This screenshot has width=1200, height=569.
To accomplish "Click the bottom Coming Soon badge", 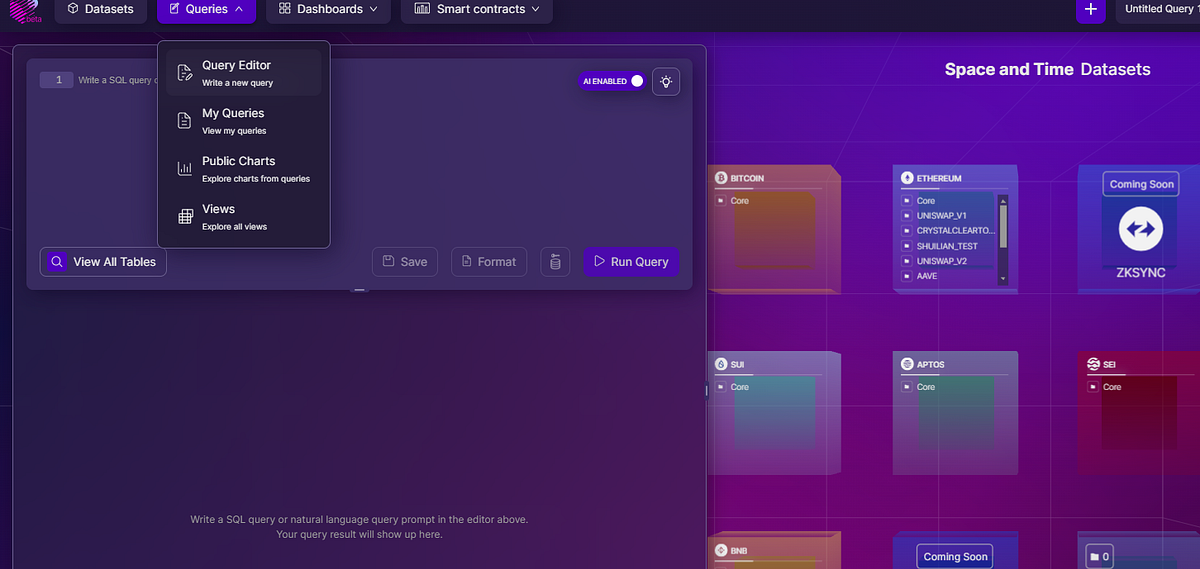I will (955, 557).
